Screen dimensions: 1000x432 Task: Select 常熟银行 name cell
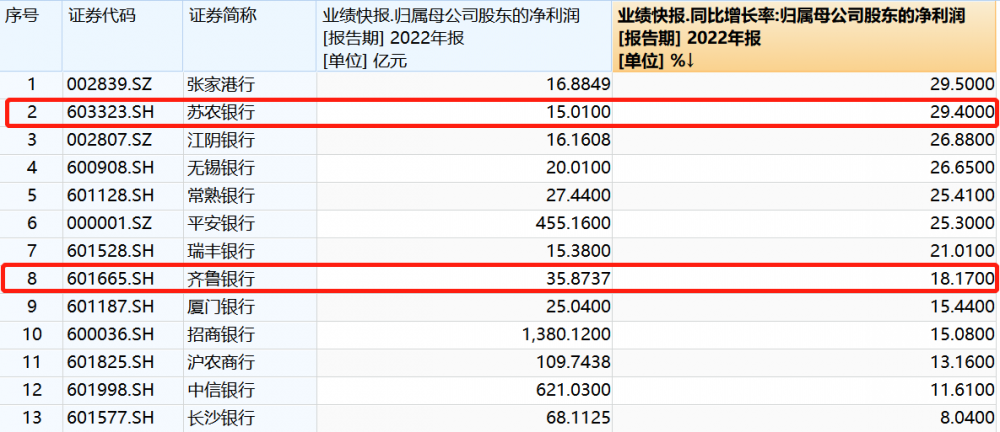click(x=221, y=195)
